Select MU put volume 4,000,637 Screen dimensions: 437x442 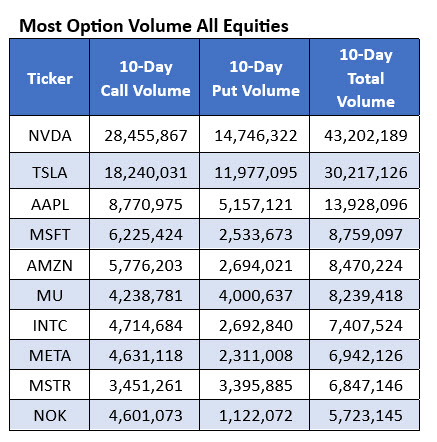256,295
